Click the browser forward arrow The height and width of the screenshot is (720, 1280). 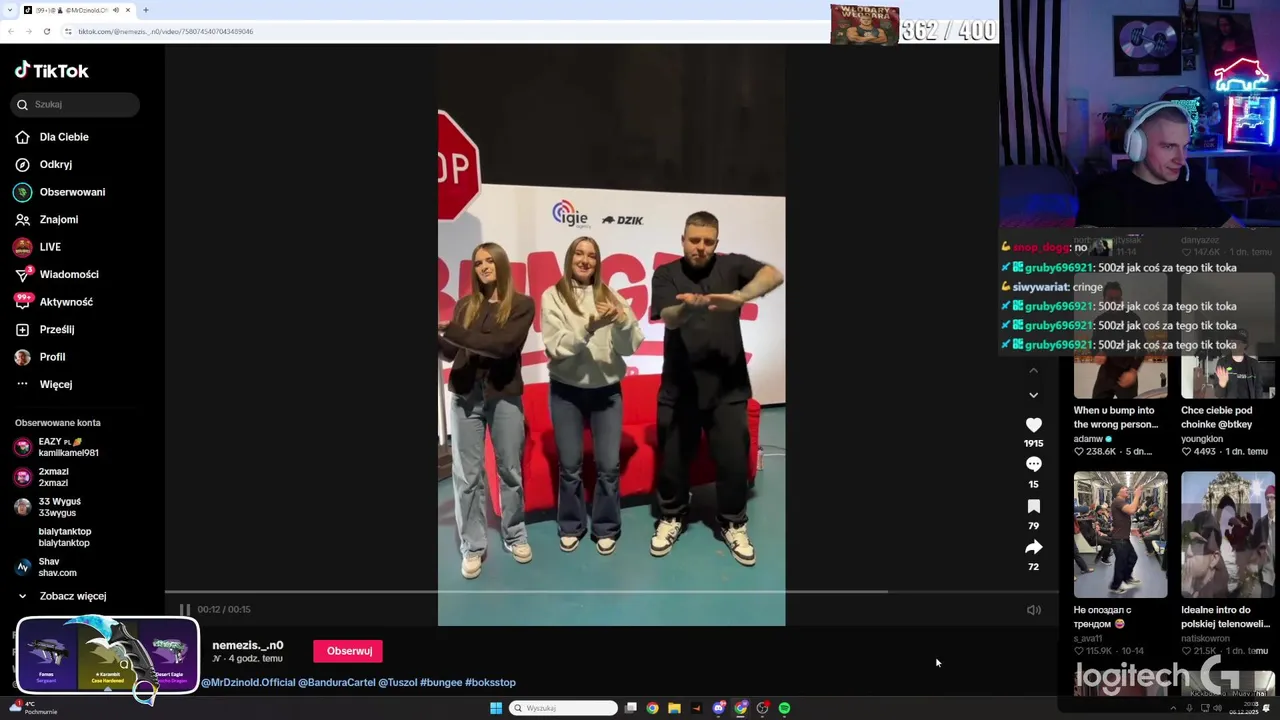(28, 31)
